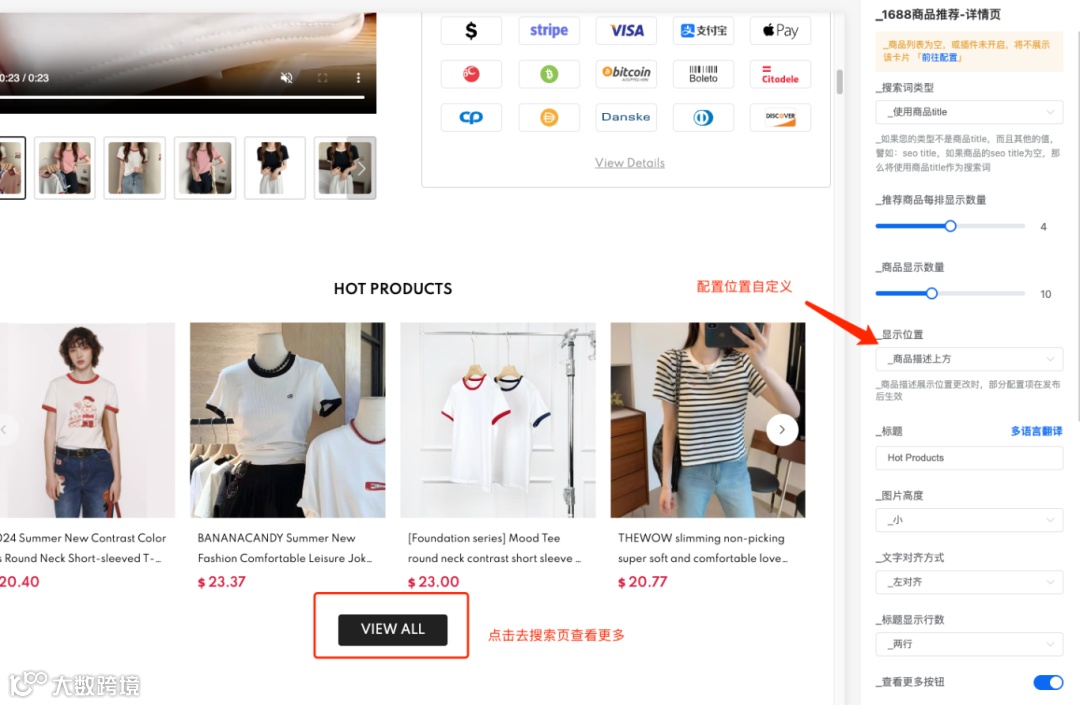This screenshot has height=705, width=1080.
Task: Click the 商品显示数量 slider handle
Action: click(931, 293)
